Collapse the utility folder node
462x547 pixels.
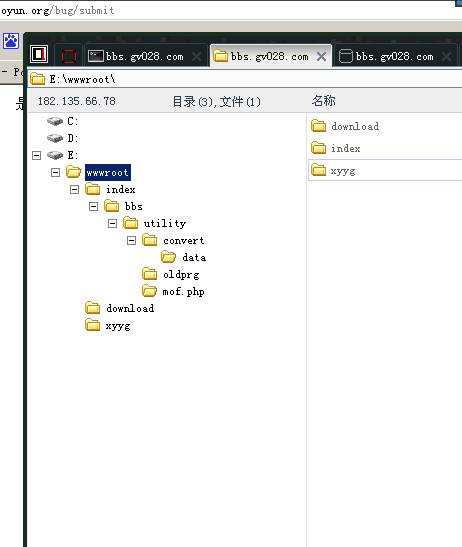(112, 224)
